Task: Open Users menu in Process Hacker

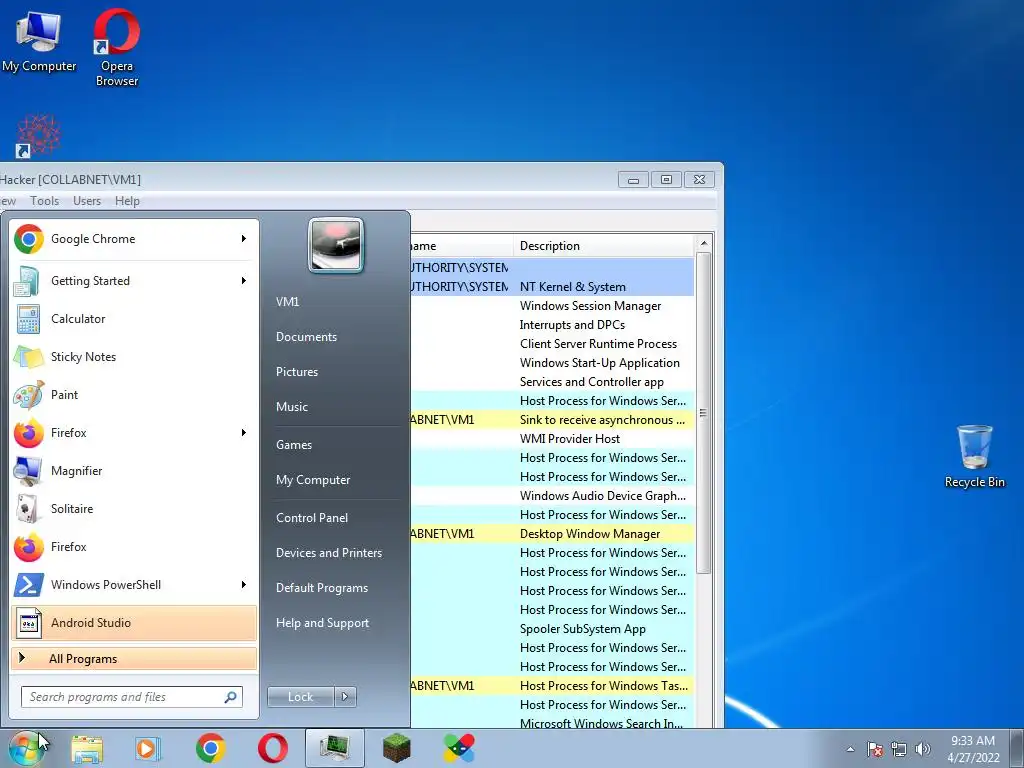Action: point(87,201)
